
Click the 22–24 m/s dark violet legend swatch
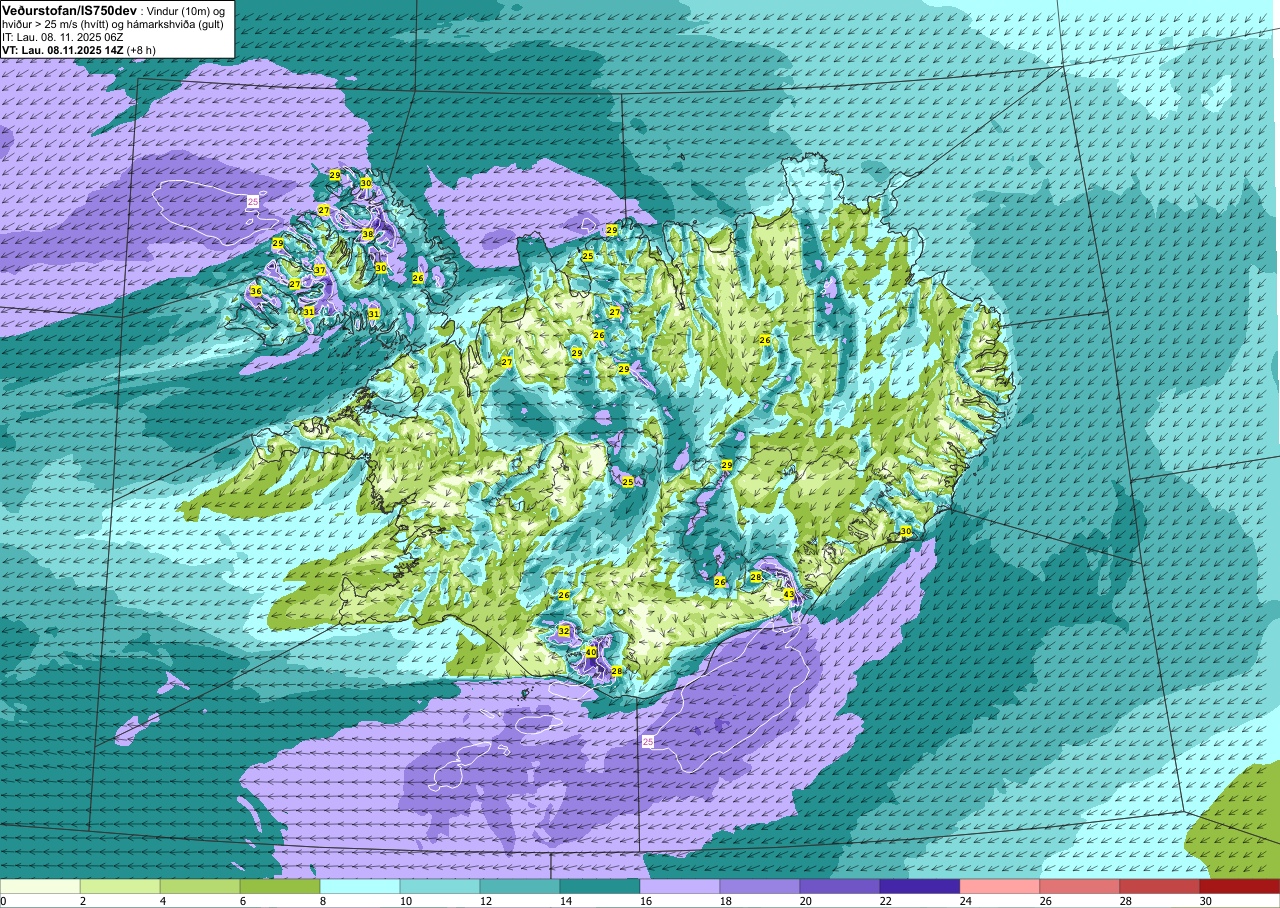tap(920, 886)
